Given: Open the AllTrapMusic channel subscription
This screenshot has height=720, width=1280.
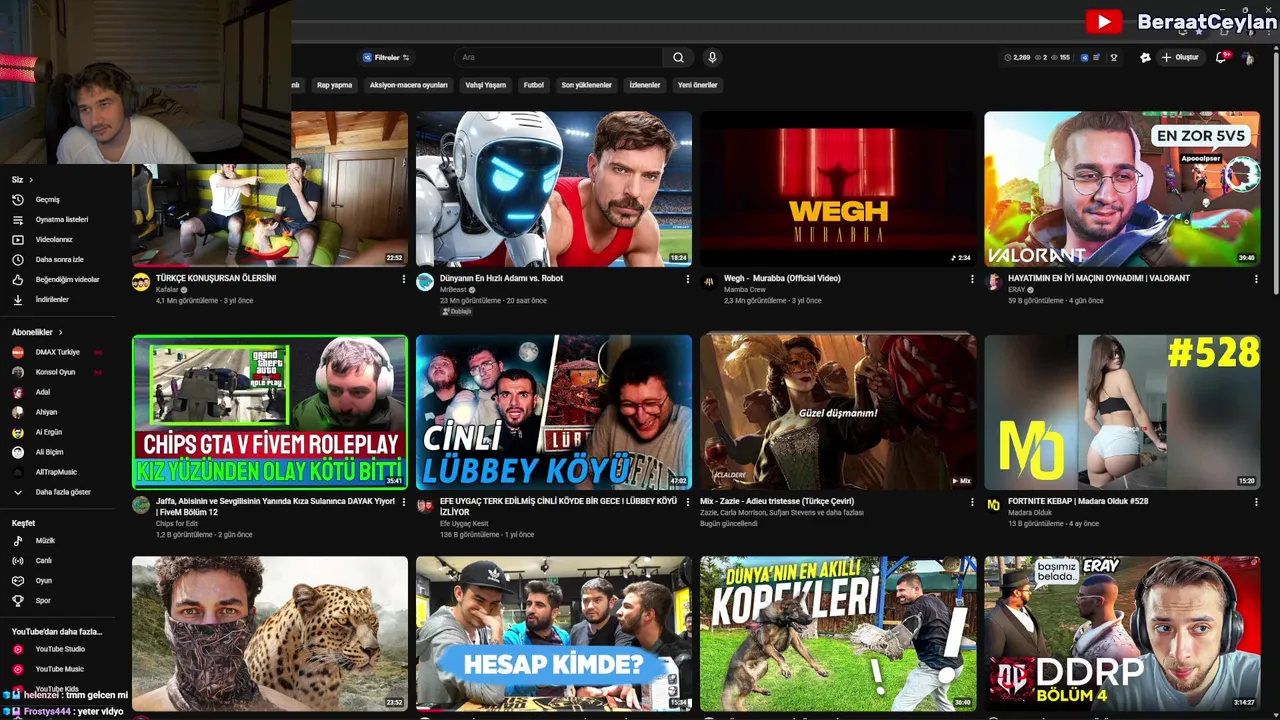Looking at the screenshot, I should click(x=56, y=472).
